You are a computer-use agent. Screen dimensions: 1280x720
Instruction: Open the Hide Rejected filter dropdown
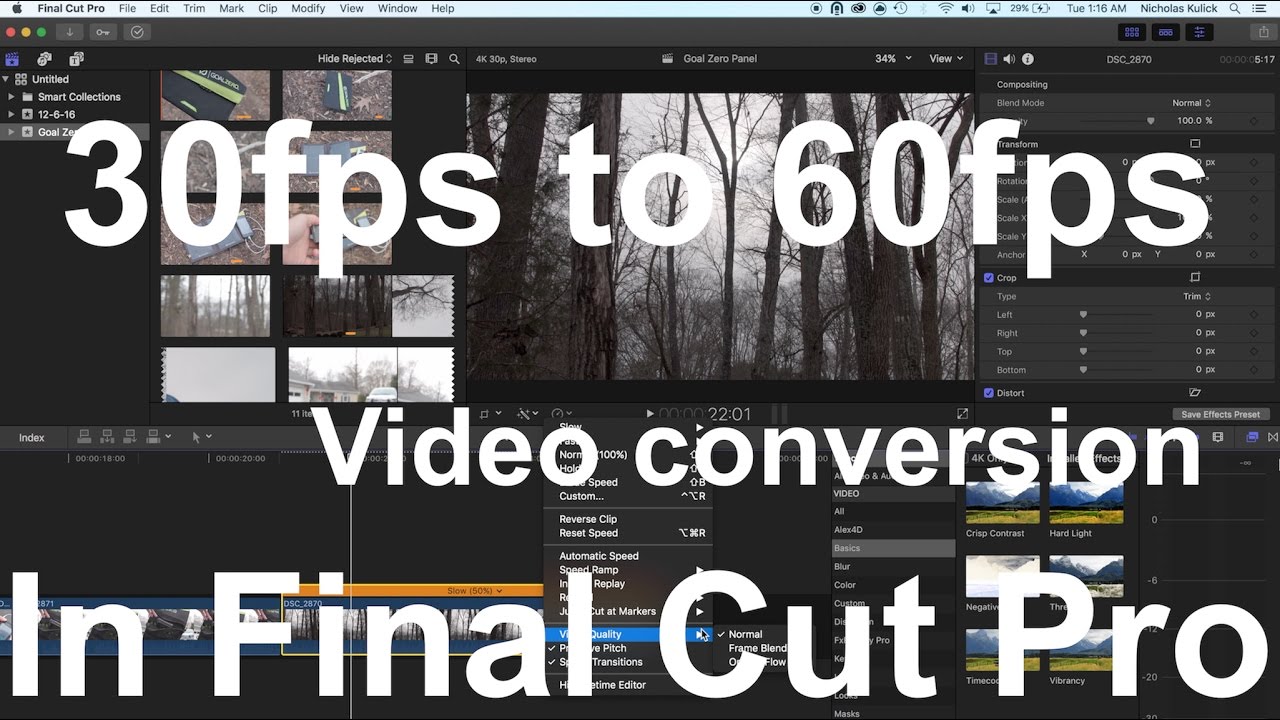(x=355, y=59)
